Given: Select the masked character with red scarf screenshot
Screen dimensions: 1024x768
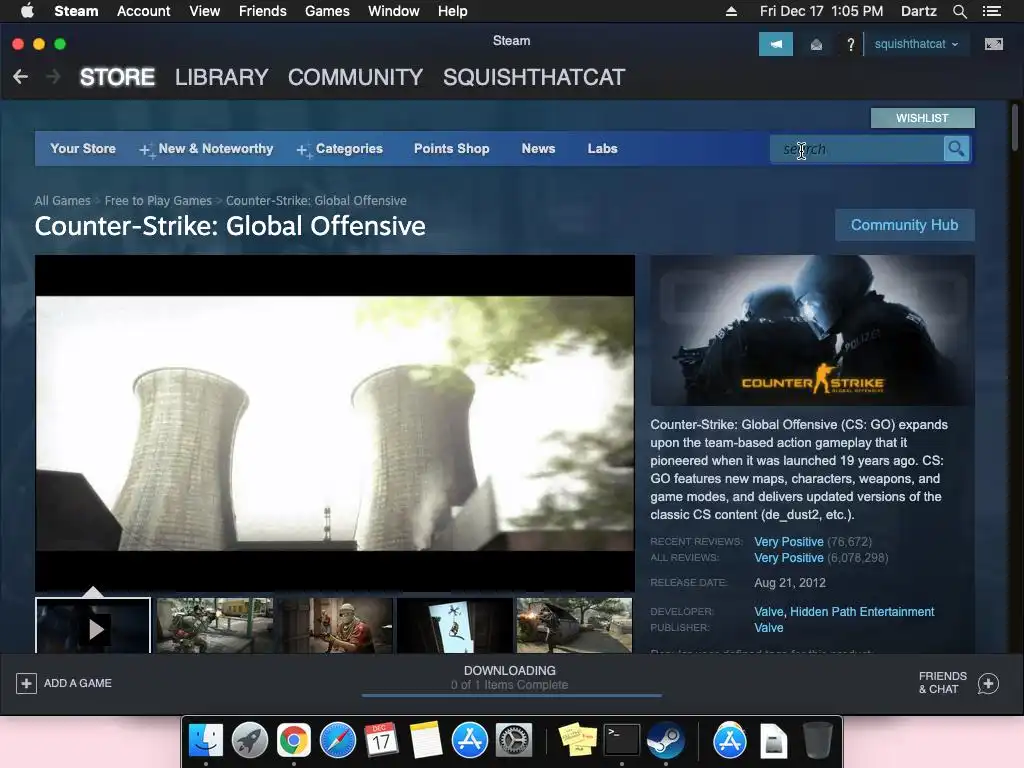Looking at the screenshot, I should click(335, 626).
